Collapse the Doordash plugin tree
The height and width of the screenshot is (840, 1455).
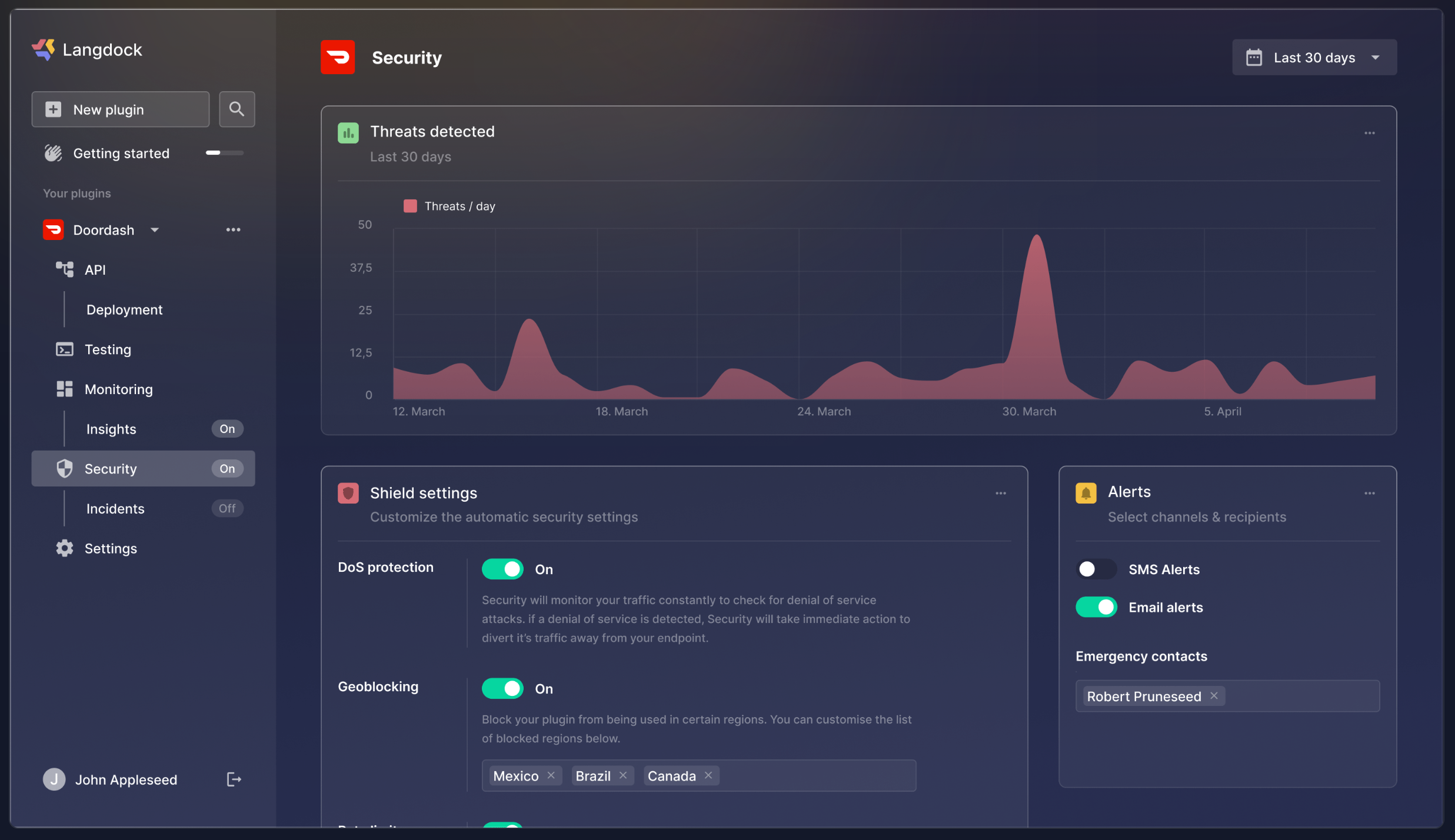point(155,230)
